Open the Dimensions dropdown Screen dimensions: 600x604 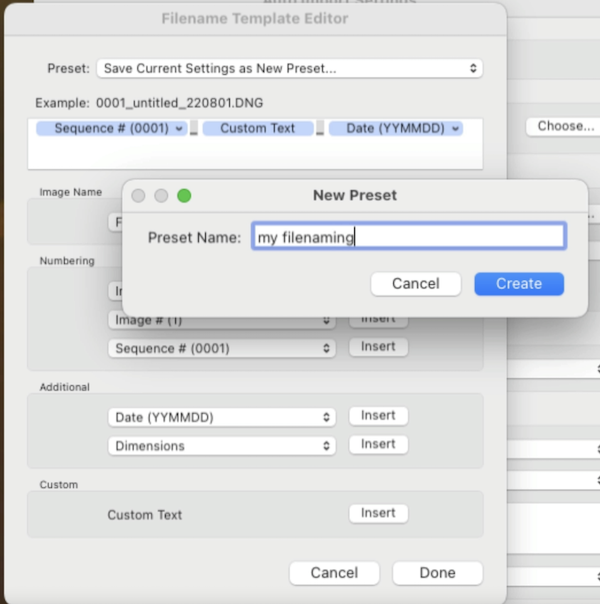click(221, 446)
